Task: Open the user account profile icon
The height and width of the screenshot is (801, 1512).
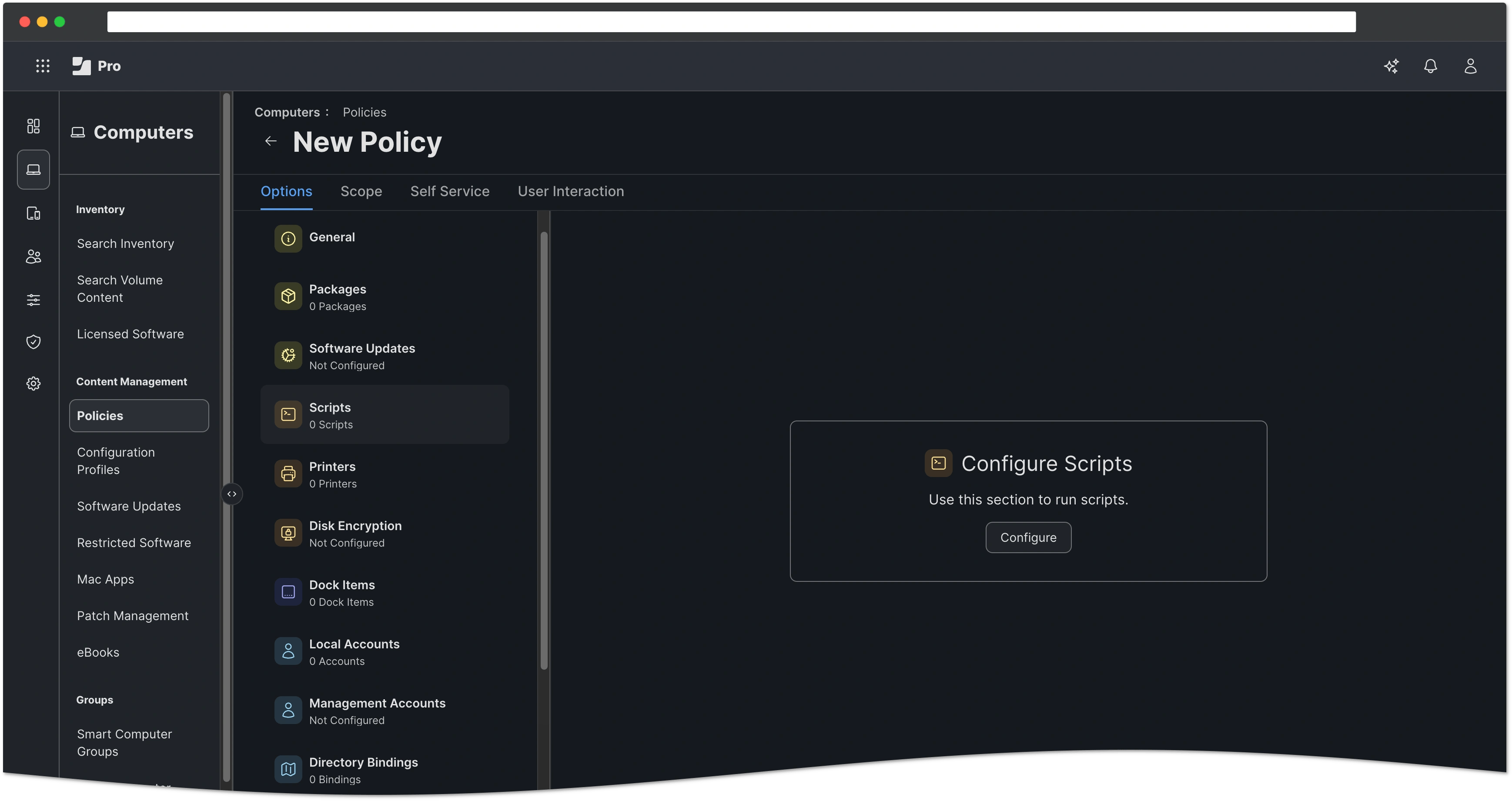Action: [1470, 66]
